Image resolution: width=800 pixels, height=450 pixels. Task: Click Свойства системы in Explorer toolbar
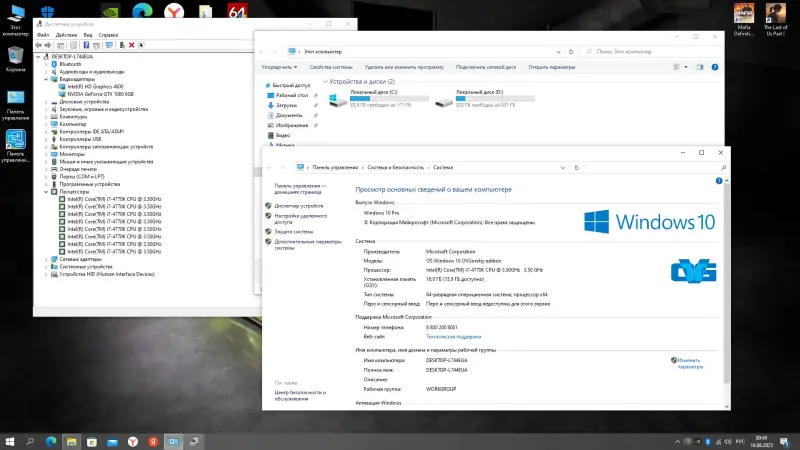coord(331,67)
